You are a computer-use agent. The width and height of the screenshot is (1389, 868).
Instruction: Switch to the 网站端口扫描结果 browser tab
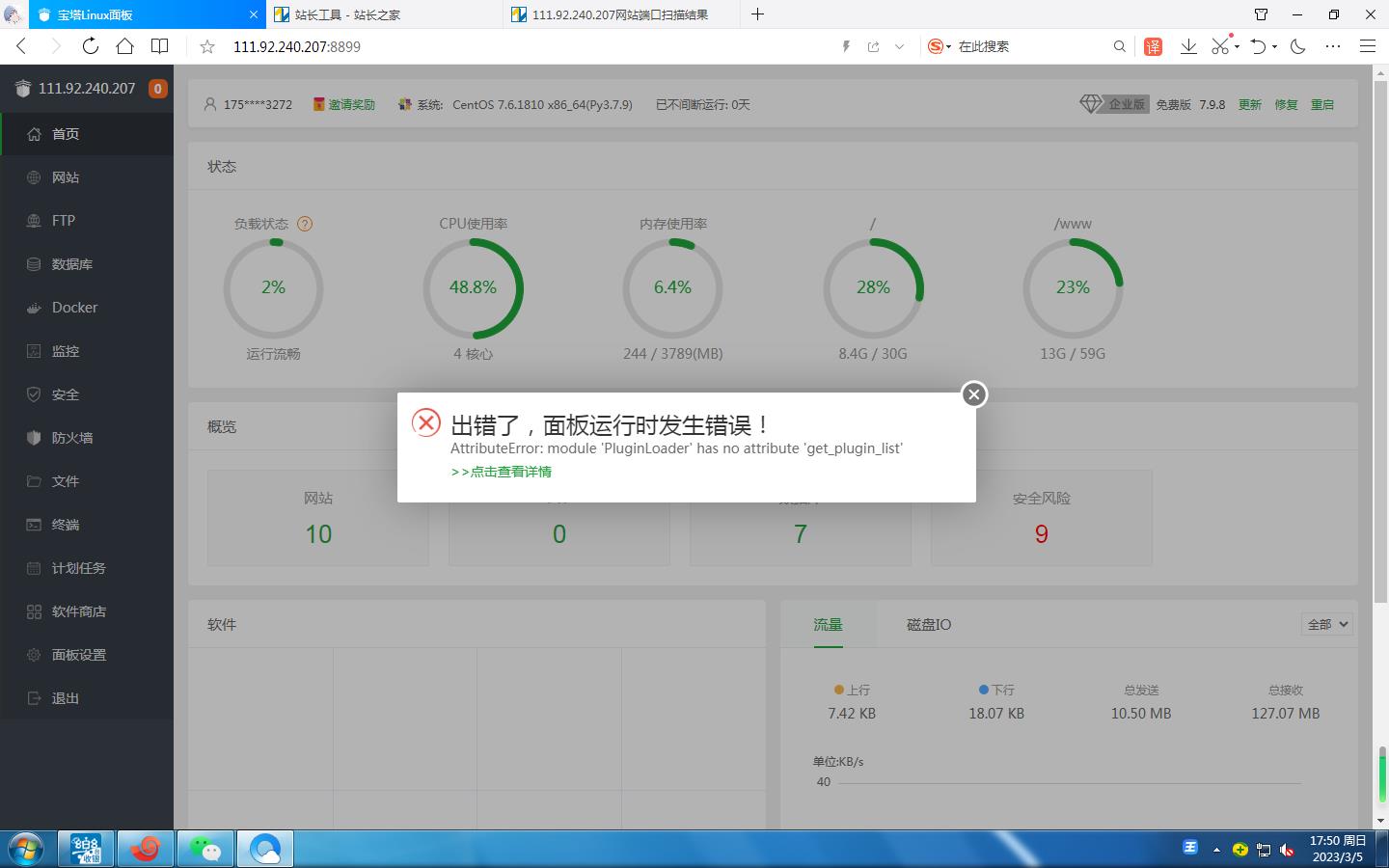(620, 14)
